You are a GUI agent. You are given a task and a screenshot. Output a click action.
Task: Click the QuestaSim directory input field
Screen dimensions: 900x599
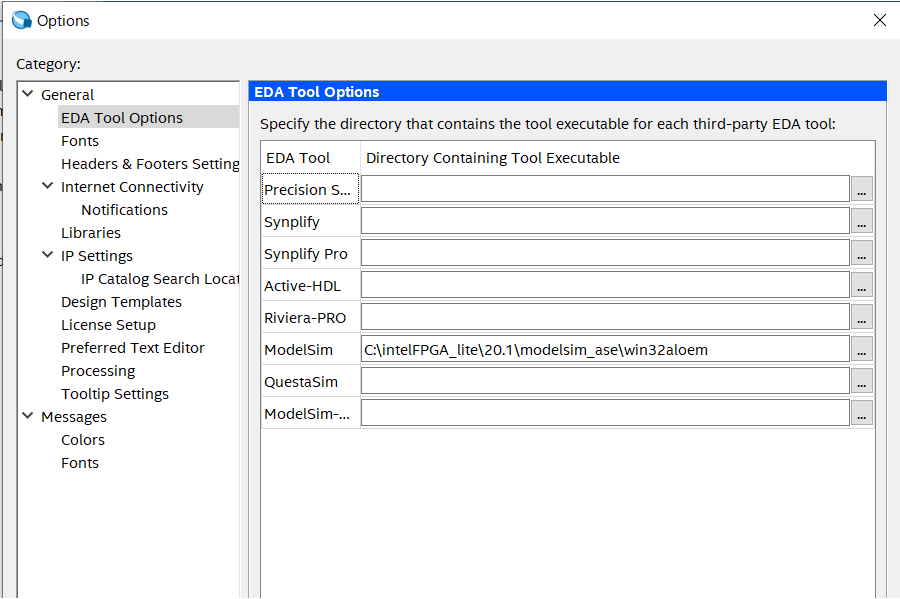(x=605, y=381)
